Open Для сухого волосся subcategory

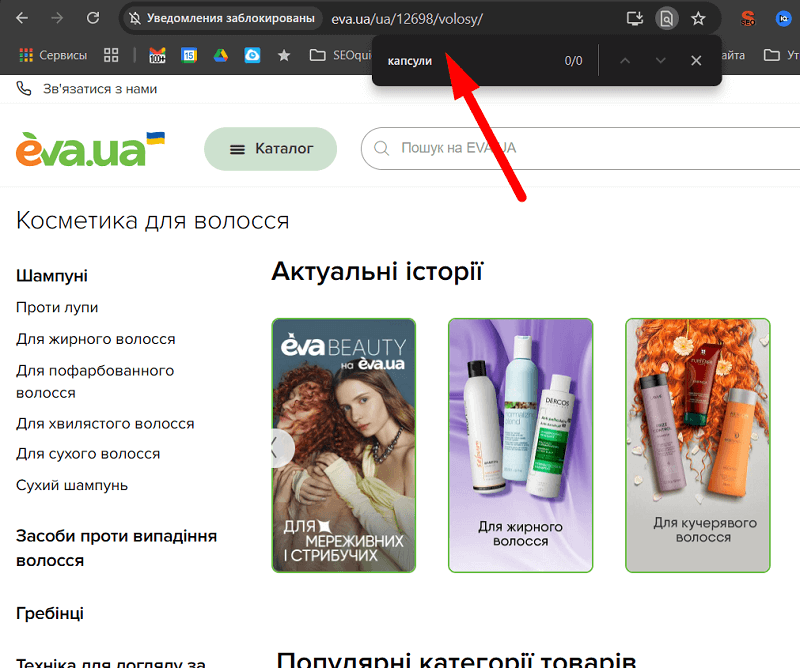[88, 454]
